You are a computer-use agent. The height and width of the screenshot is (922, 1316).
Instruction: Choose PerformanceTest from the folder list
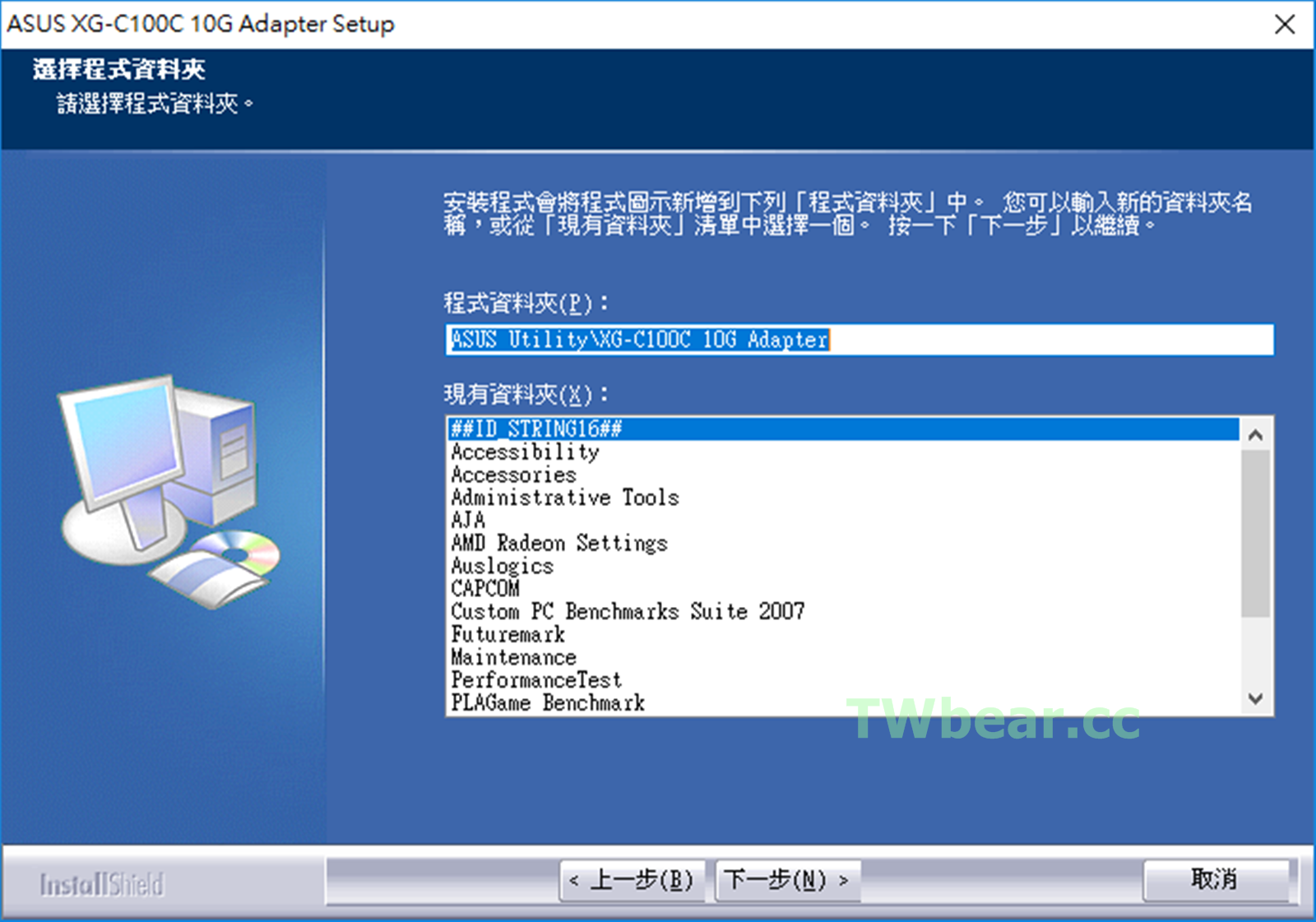(843, 679)
